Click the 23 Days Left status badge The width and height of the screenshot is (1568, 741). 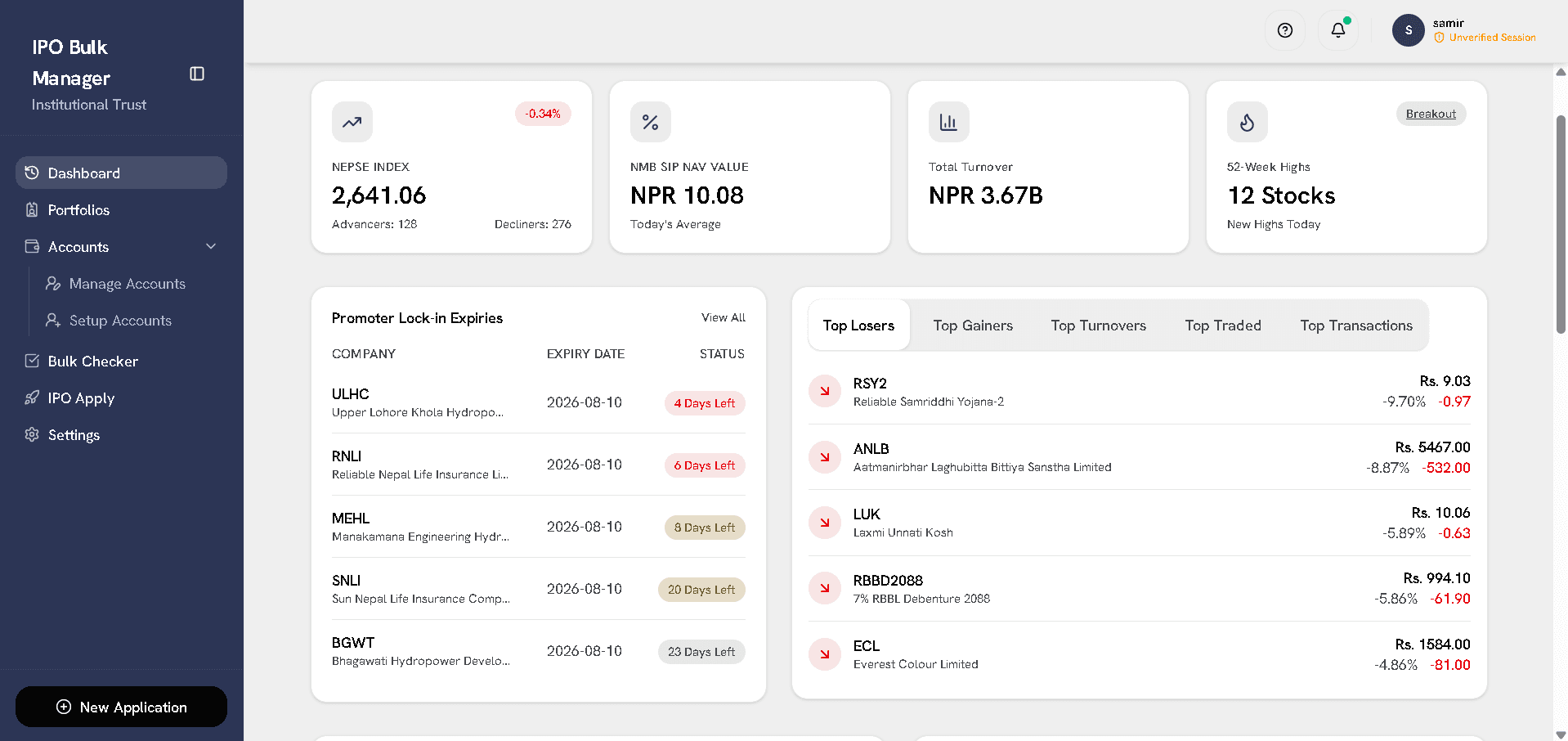pyautogui.click(x=701, y=652)
